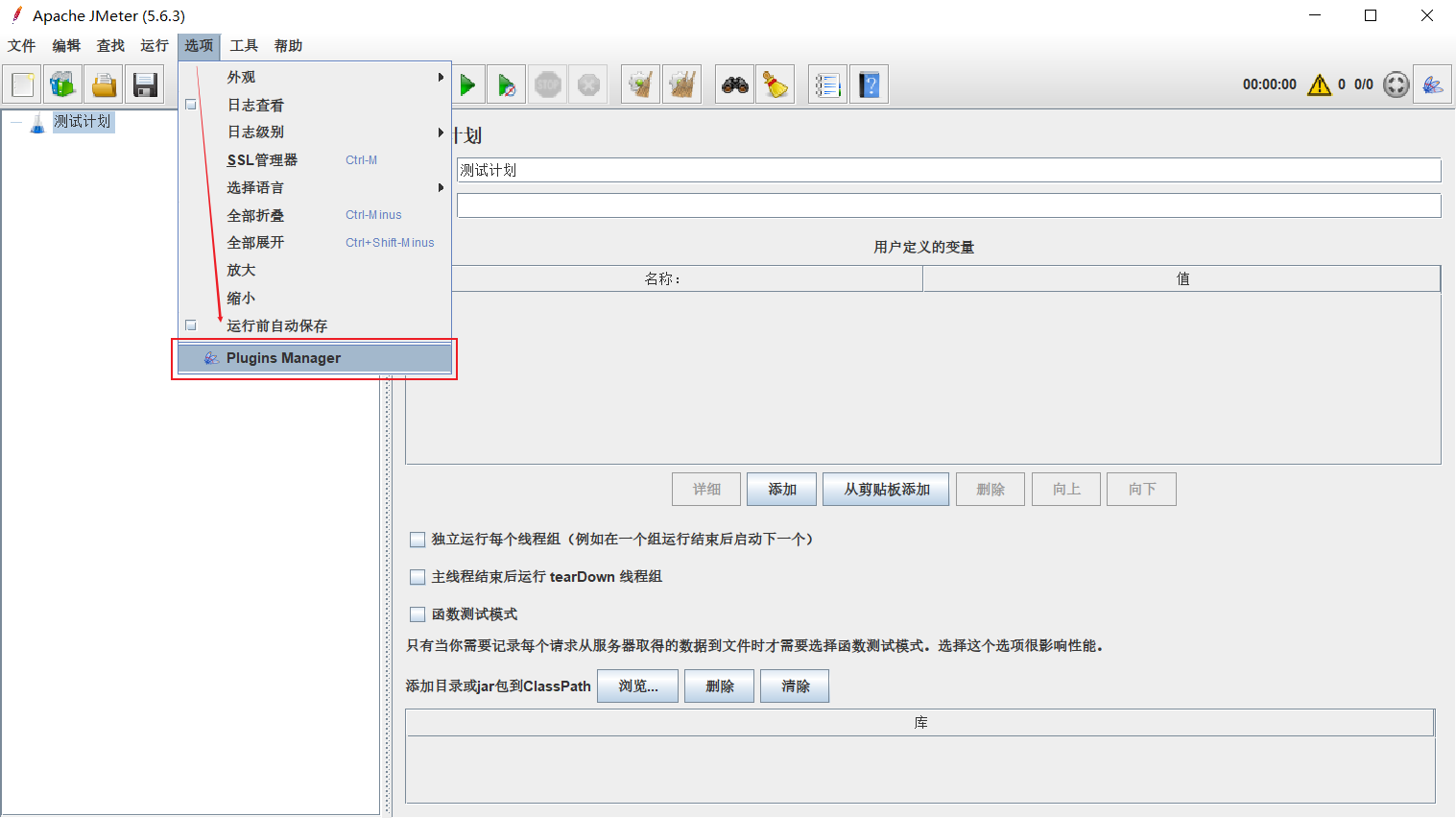Select the 测试计划 tree item
Screen dimensions: 1456x818
pos(83,122)
